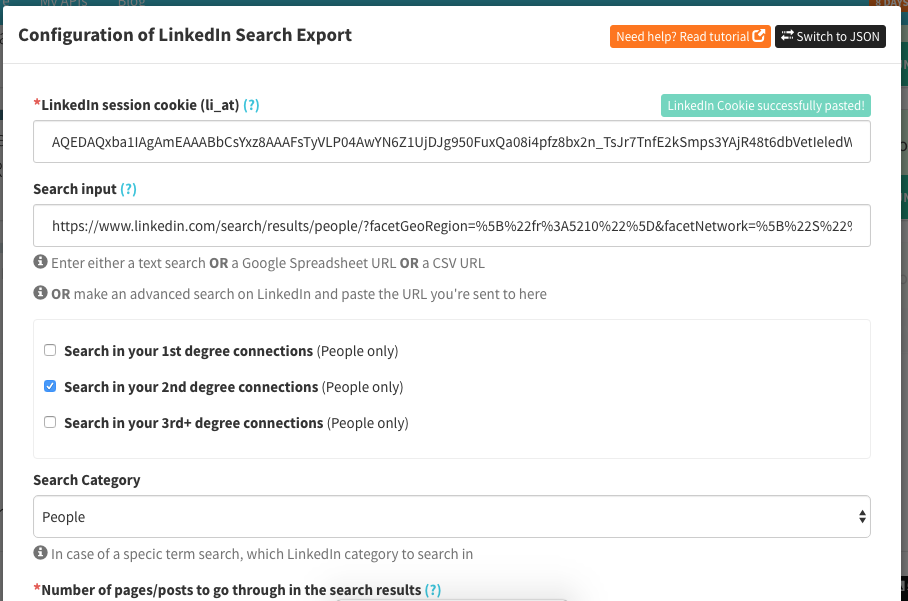
Task: Open the help tooltip next to Search input
Action: pos(129,189)
